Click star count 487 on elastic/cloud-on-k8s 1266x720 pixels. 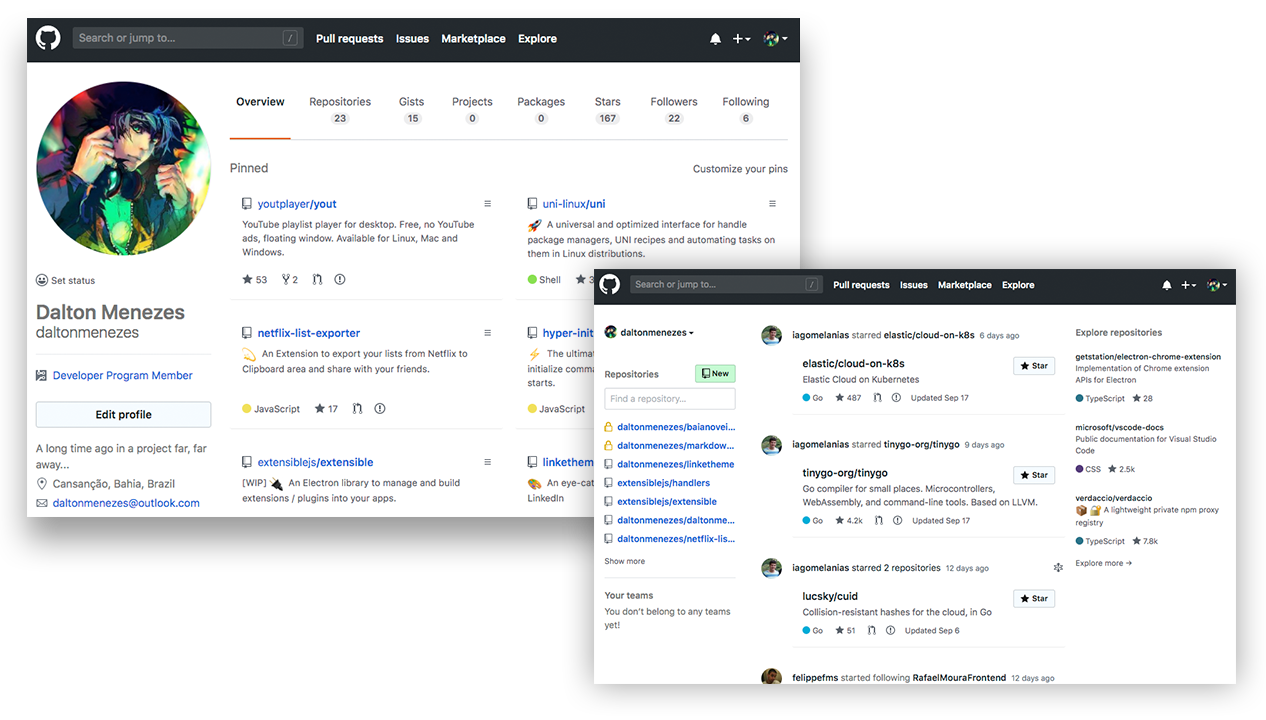pyautogui.click(x=848, y=398)
